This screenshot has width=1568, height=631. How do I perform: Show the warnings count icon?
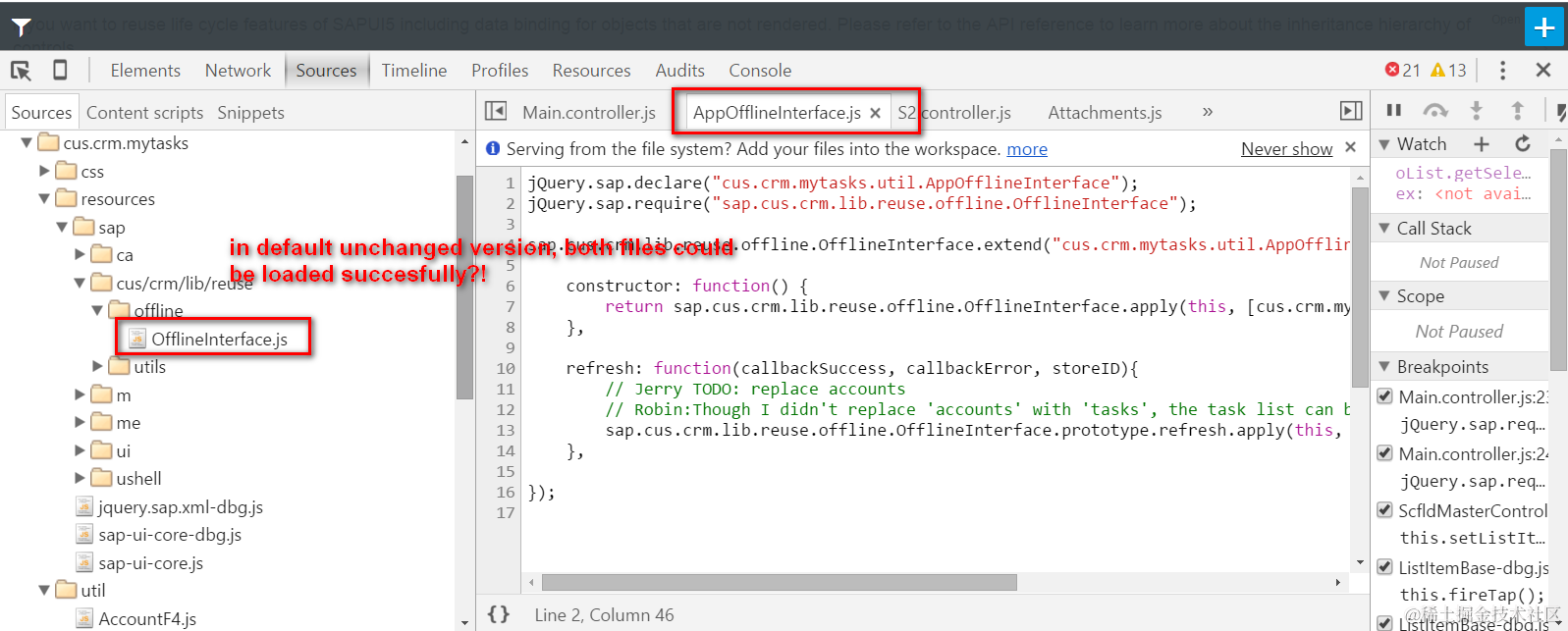1437,70
